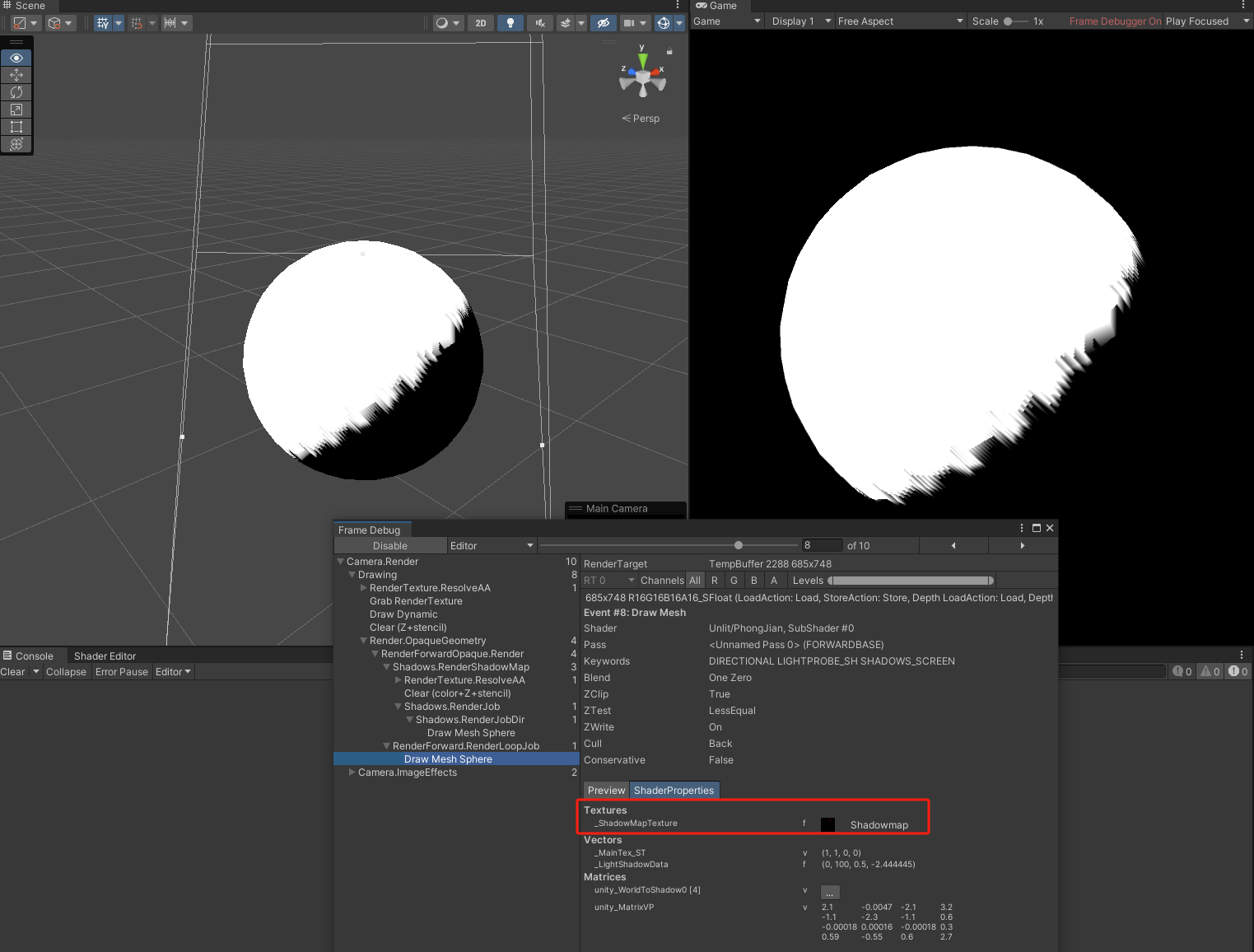Open Display 1 dropdown
Viewport: 1254px width, 952px height.
click(801, 21)
